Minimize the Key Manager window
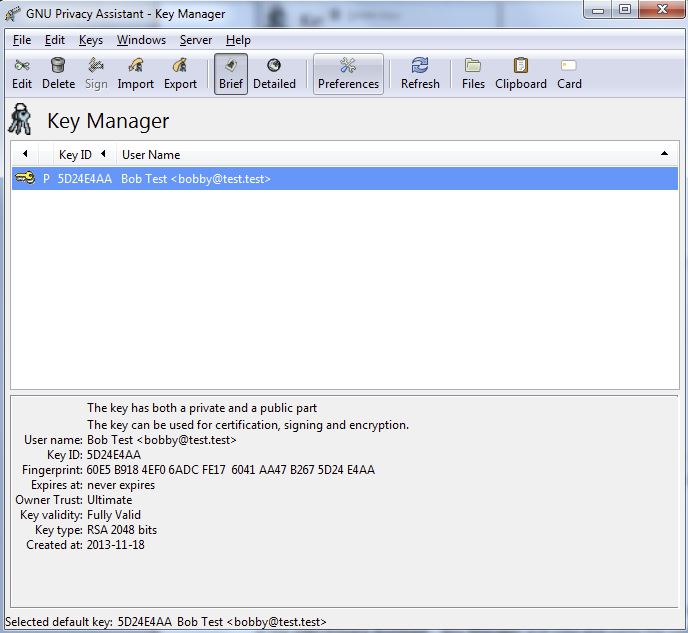 (598, 10)
